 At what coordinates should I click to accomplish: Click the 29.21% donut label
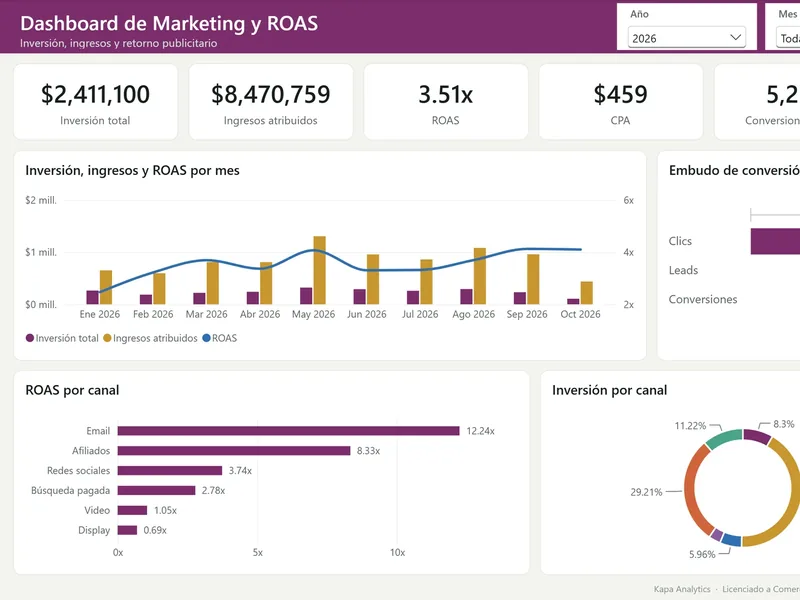(x=646, y=492)
